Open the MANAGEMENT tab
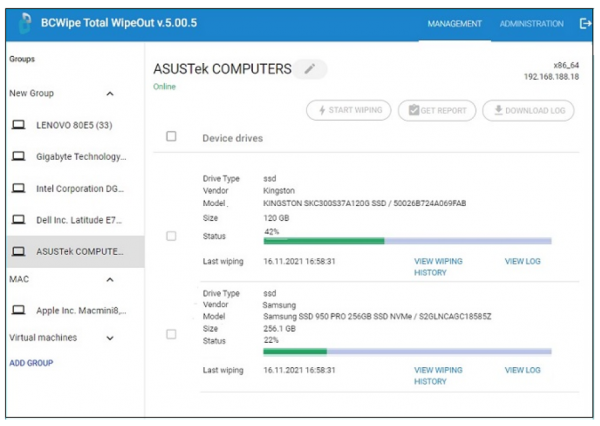Image resolution: width=600 pixels, height=426 pixels. click(x=455, y=24)
